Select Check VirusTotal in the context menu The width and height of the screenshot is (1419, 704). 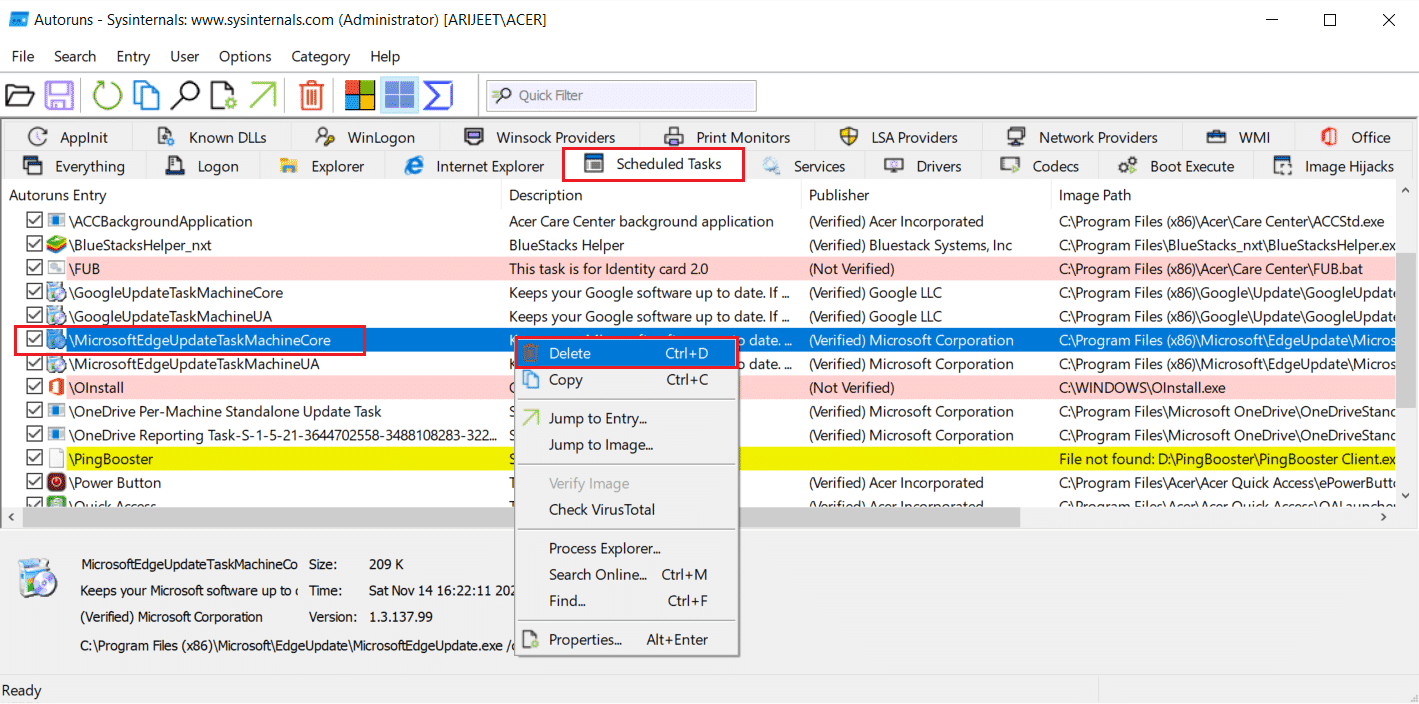click(602, 510)
